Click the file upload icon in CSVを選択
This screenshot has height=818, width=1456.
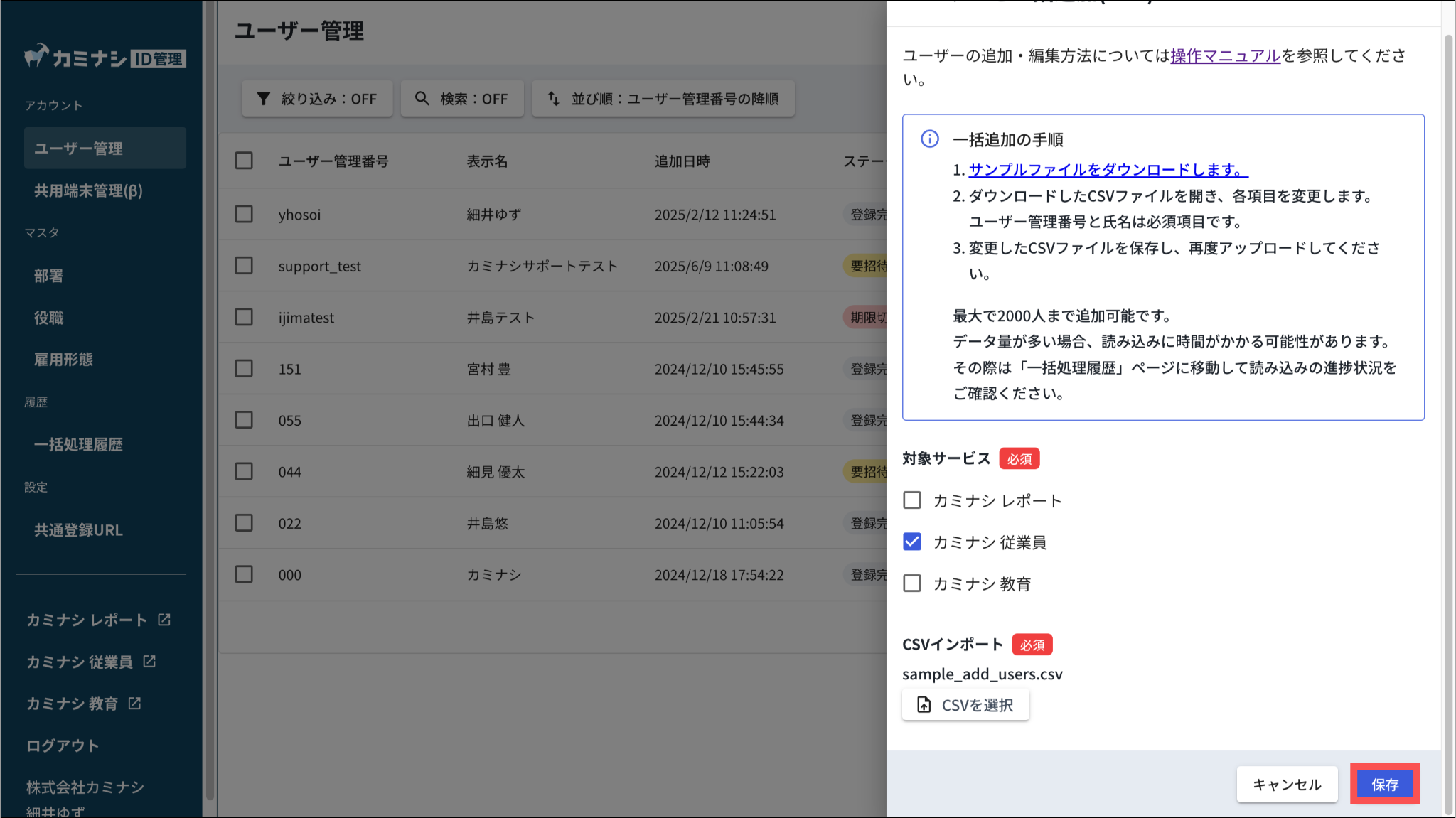(924, 704)
